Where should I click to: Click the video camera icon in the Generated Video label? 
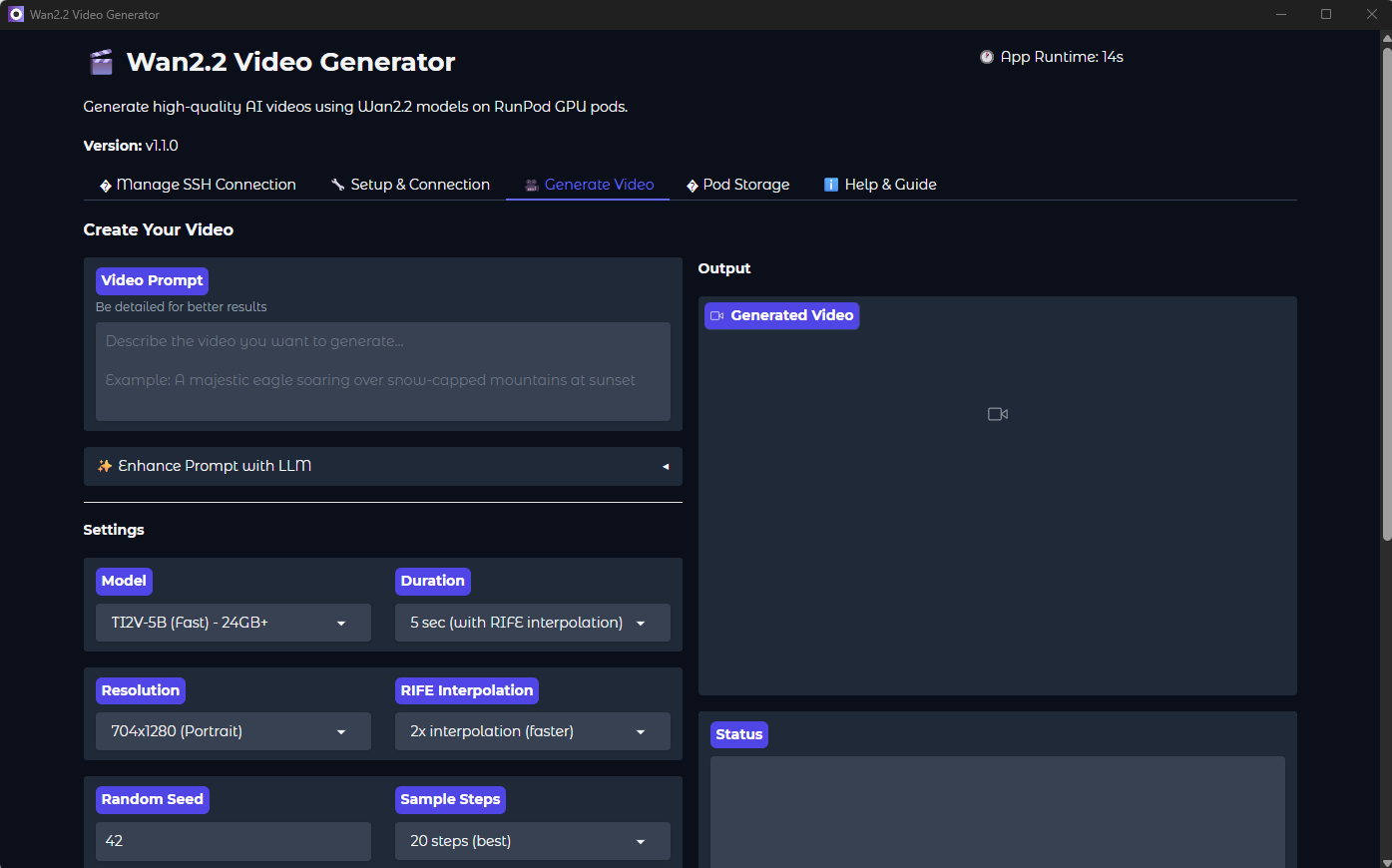click(717, 315)
